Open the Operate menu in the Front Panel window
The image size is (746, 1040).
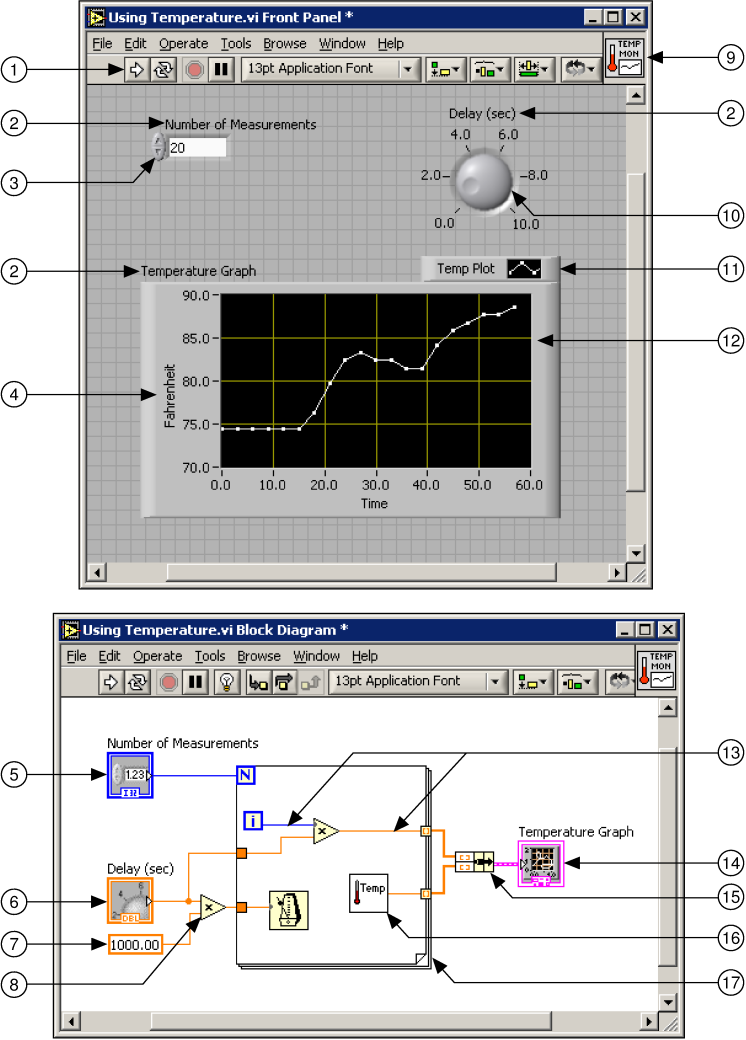pos(184,43)
